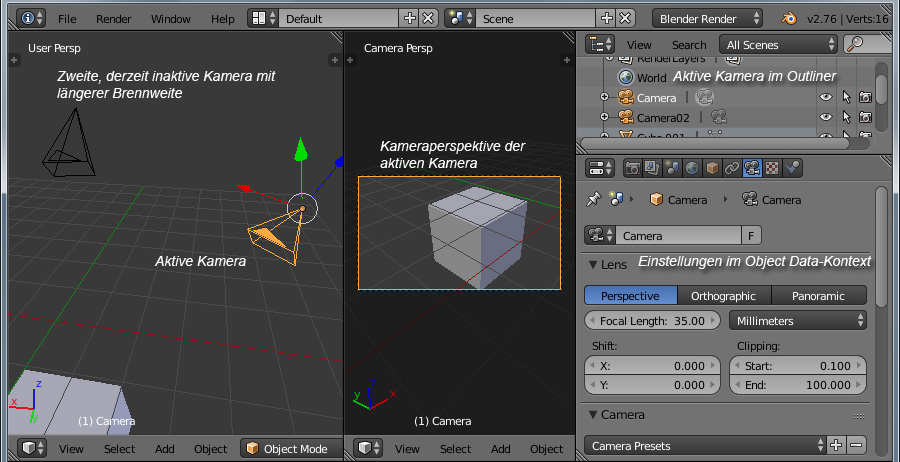Open the World properties tab icon
The width and height of the screenshot is (900, 462).
pos(690,167)
